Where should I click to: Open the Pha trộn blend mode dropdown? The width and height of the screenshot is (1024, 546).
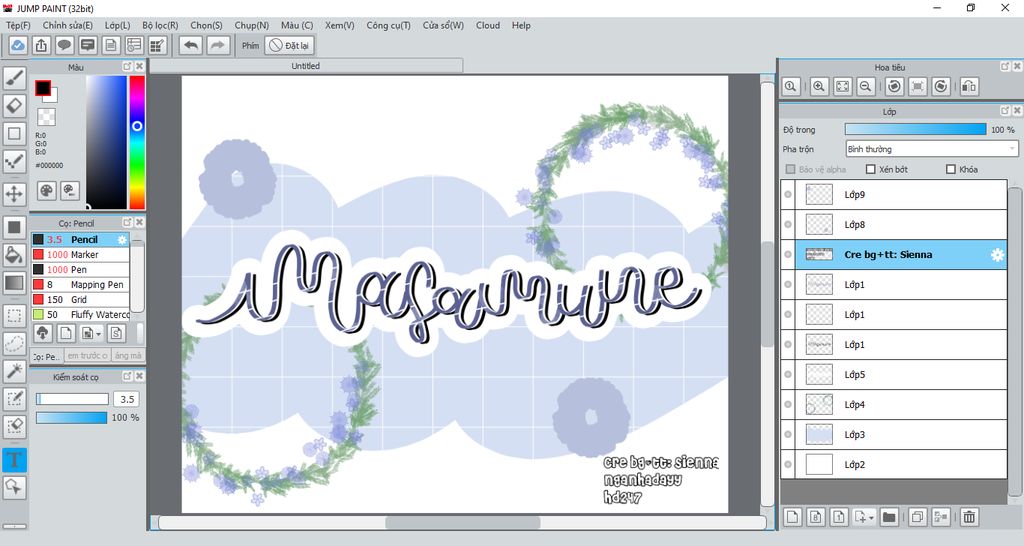[x=932, y=149]
